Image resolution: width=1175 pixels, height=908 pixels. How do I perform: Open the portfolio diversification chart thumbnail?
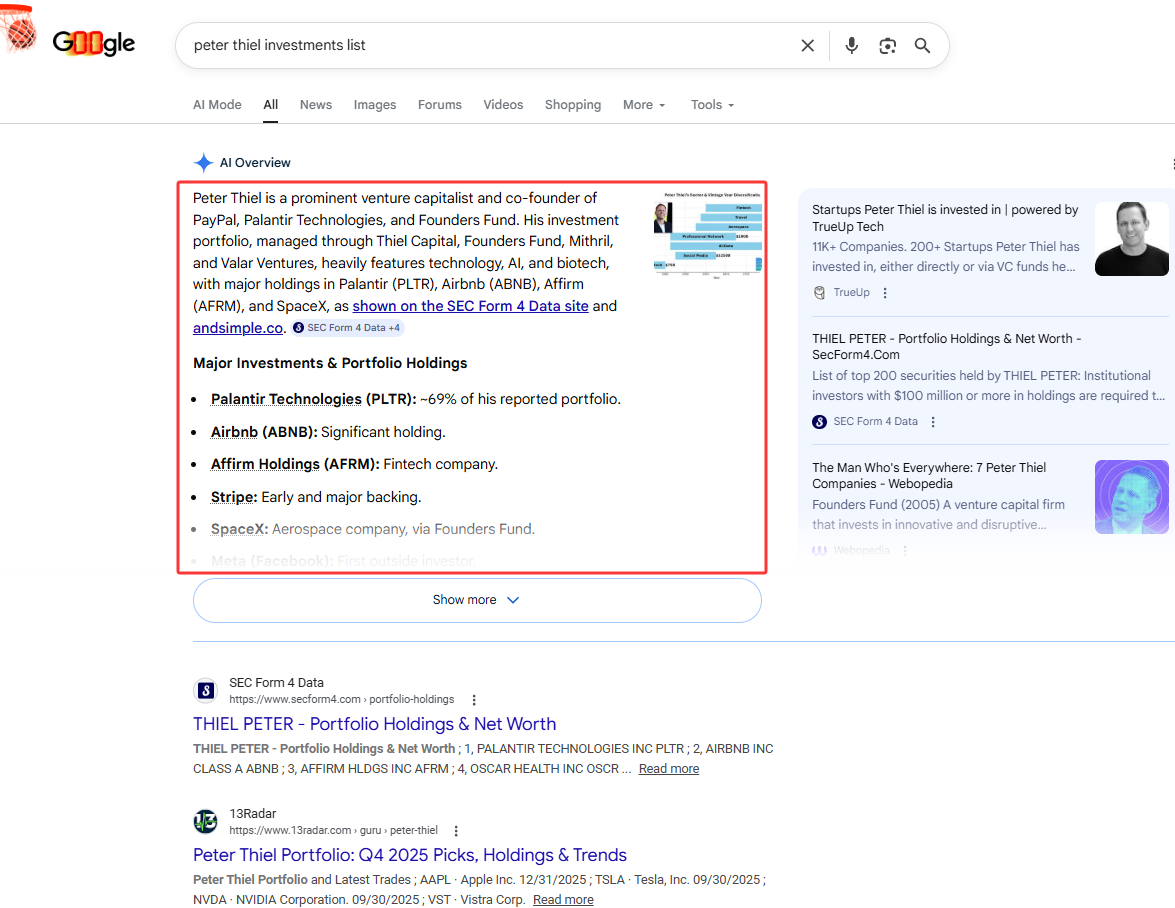pyautogui.click(x=707, y=235)
